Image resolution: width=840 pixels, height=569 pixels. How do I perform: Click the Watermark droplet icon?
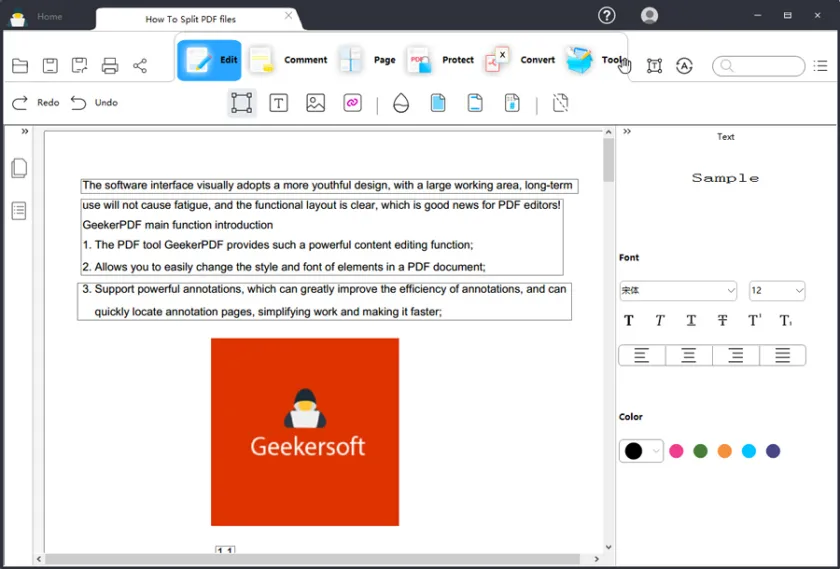coord(401,103)
